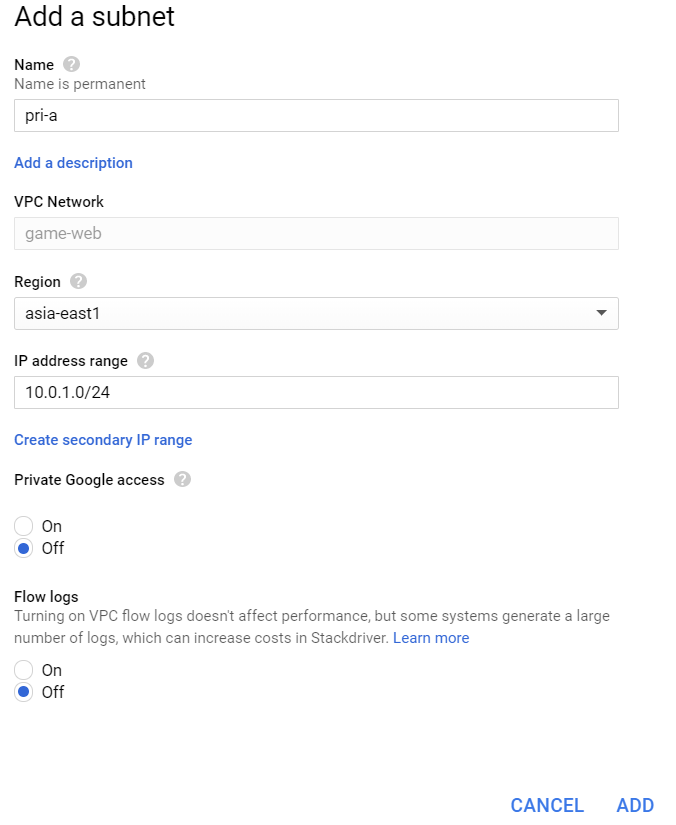The height and width of the screenshot is (825, 676).
Task: Click the help icon next to Name
Action: [71, 64]
